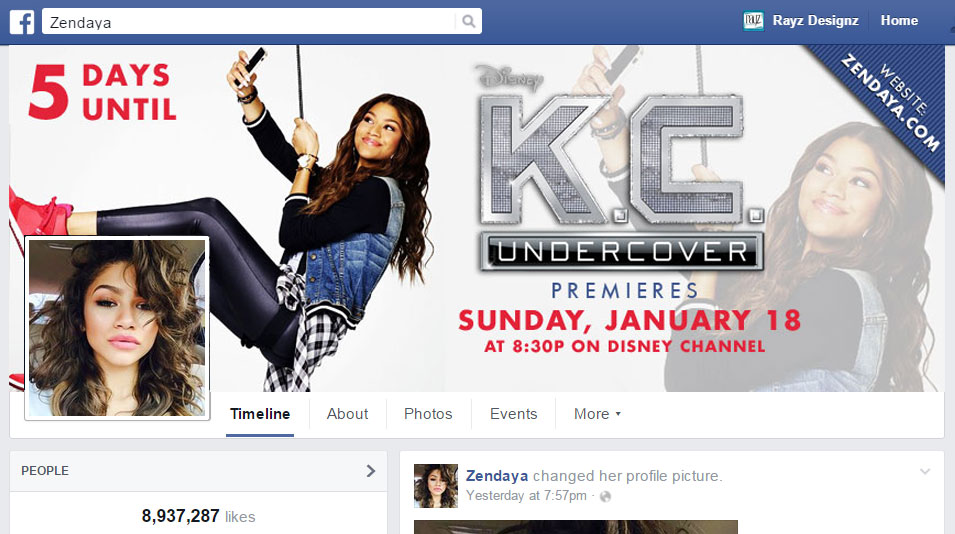The height and width of the screenshot is (534, 955).
Task: Open the Events tab
Action: [x=513, y=414]
